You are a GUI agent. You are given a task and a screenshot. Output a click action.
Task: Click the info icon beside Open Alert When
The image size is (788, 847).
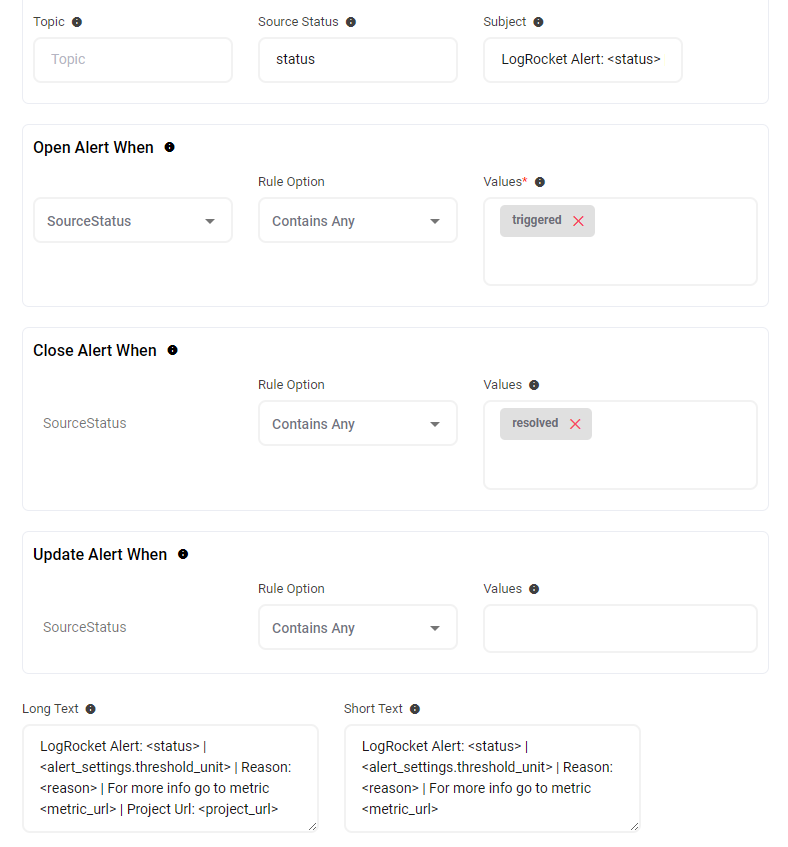coord(169,147)
